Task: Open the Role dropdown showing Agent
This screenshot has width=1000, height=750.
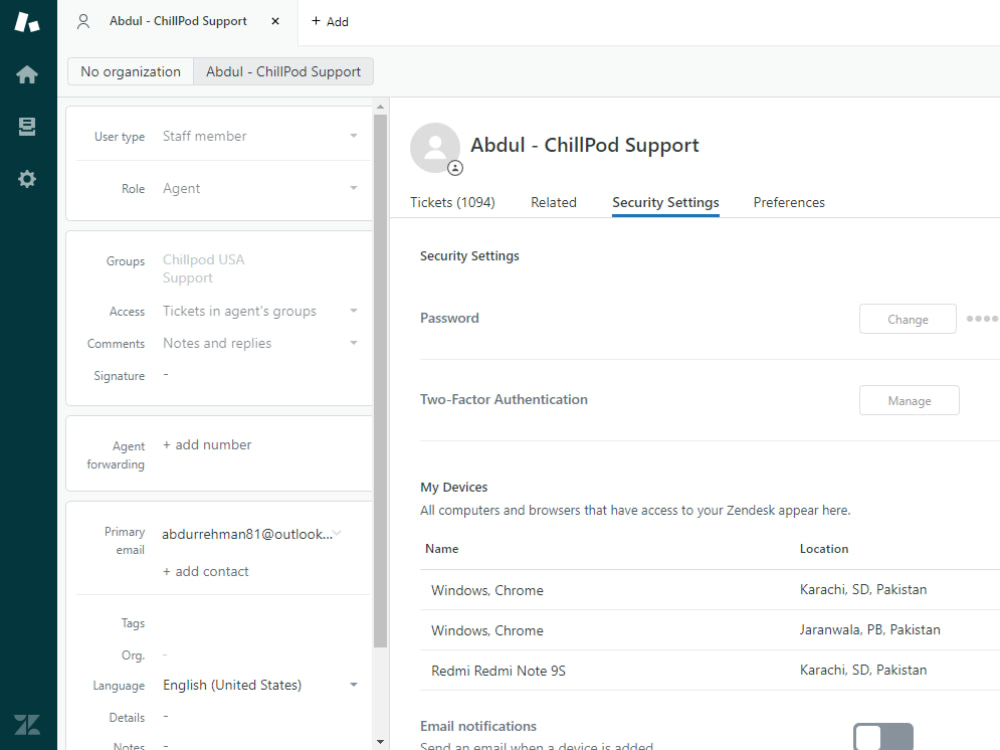Action: 260,188
